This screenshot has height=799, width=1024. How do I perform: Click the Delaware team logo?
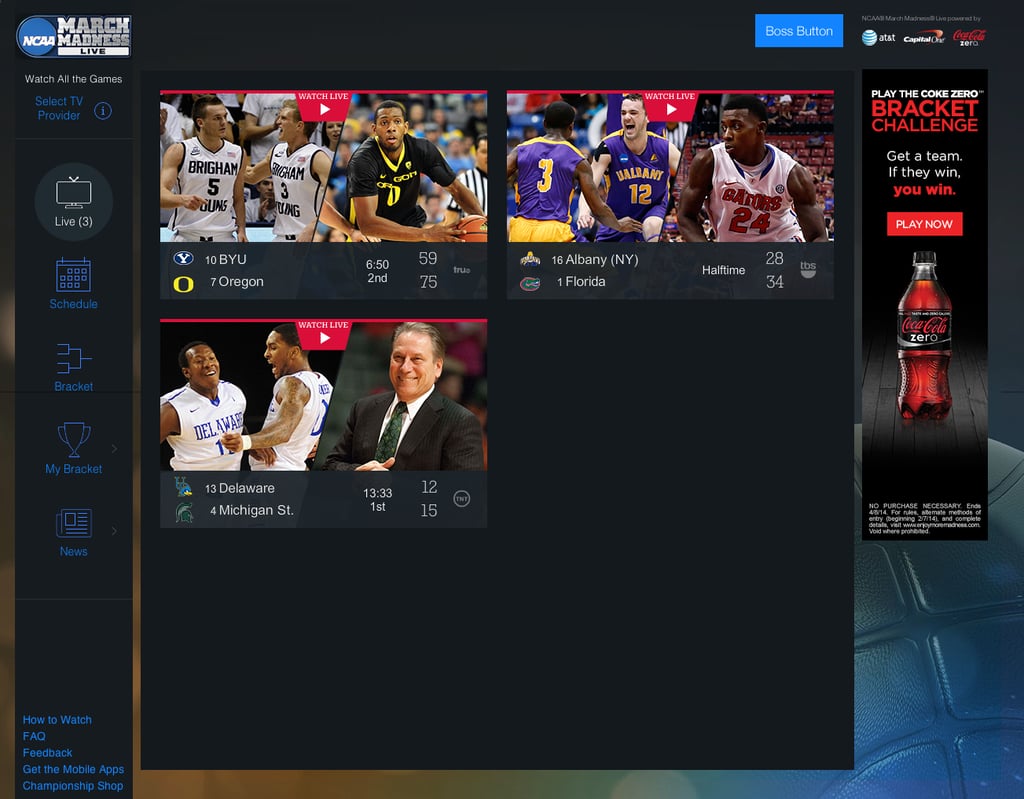coord(184,487)
